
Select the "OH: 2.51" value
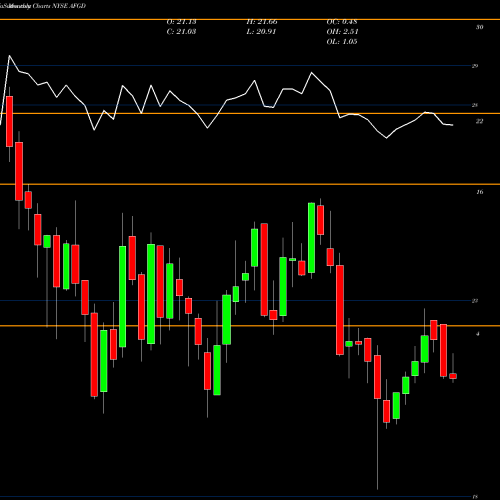point(342,32)
